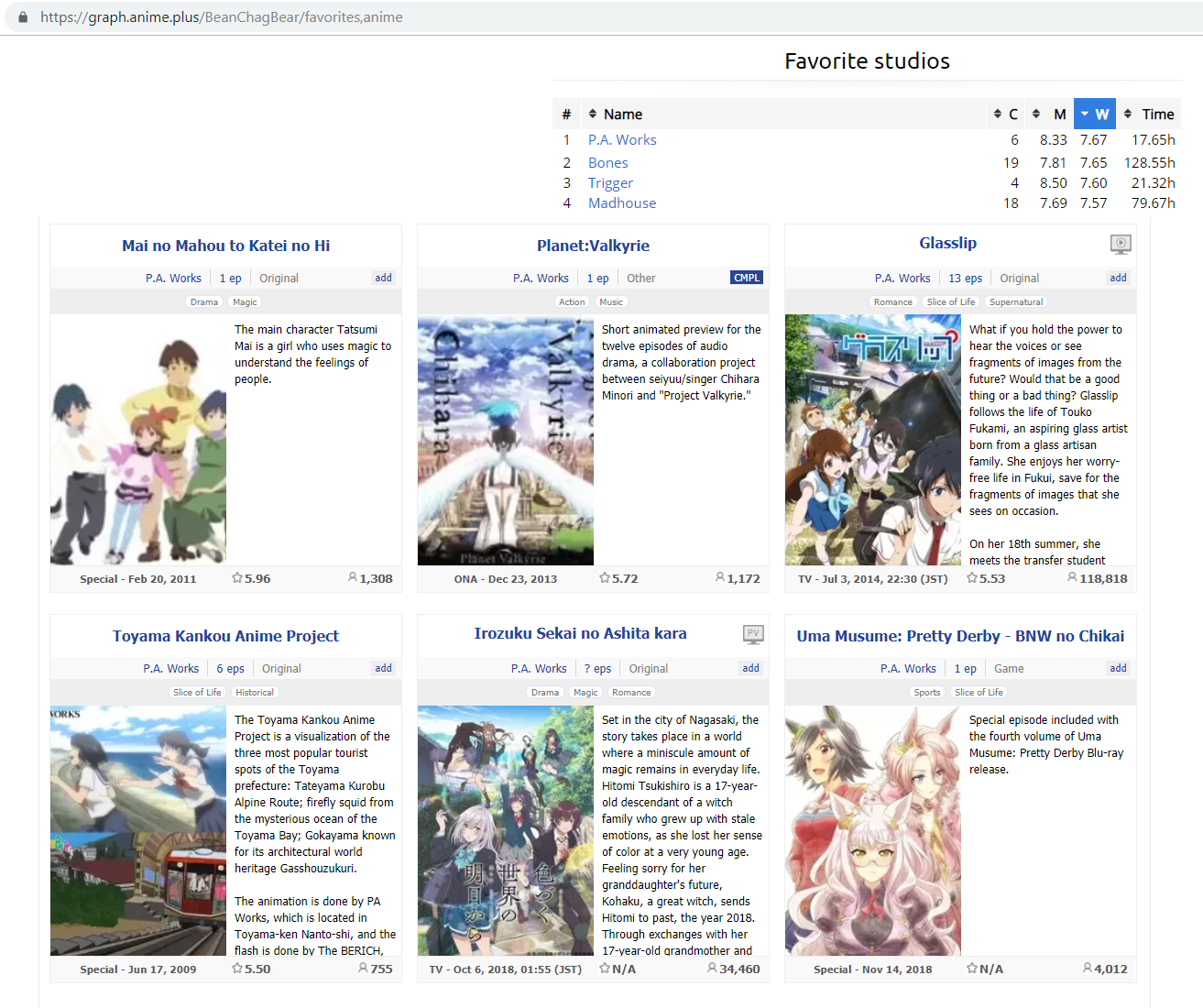Click the members icon next to 755
The height and width of the screenshot is (1008, 1203).
pos(364,968)
